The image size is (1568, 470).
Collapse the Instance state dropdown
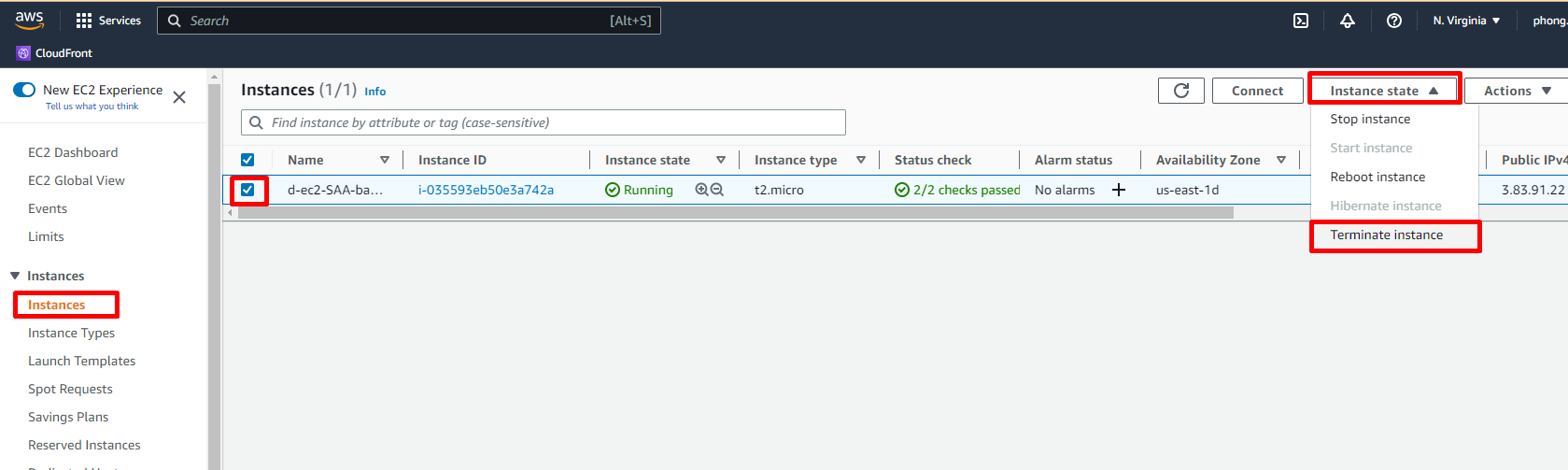pyautogui.click(x=1384, y=91)
